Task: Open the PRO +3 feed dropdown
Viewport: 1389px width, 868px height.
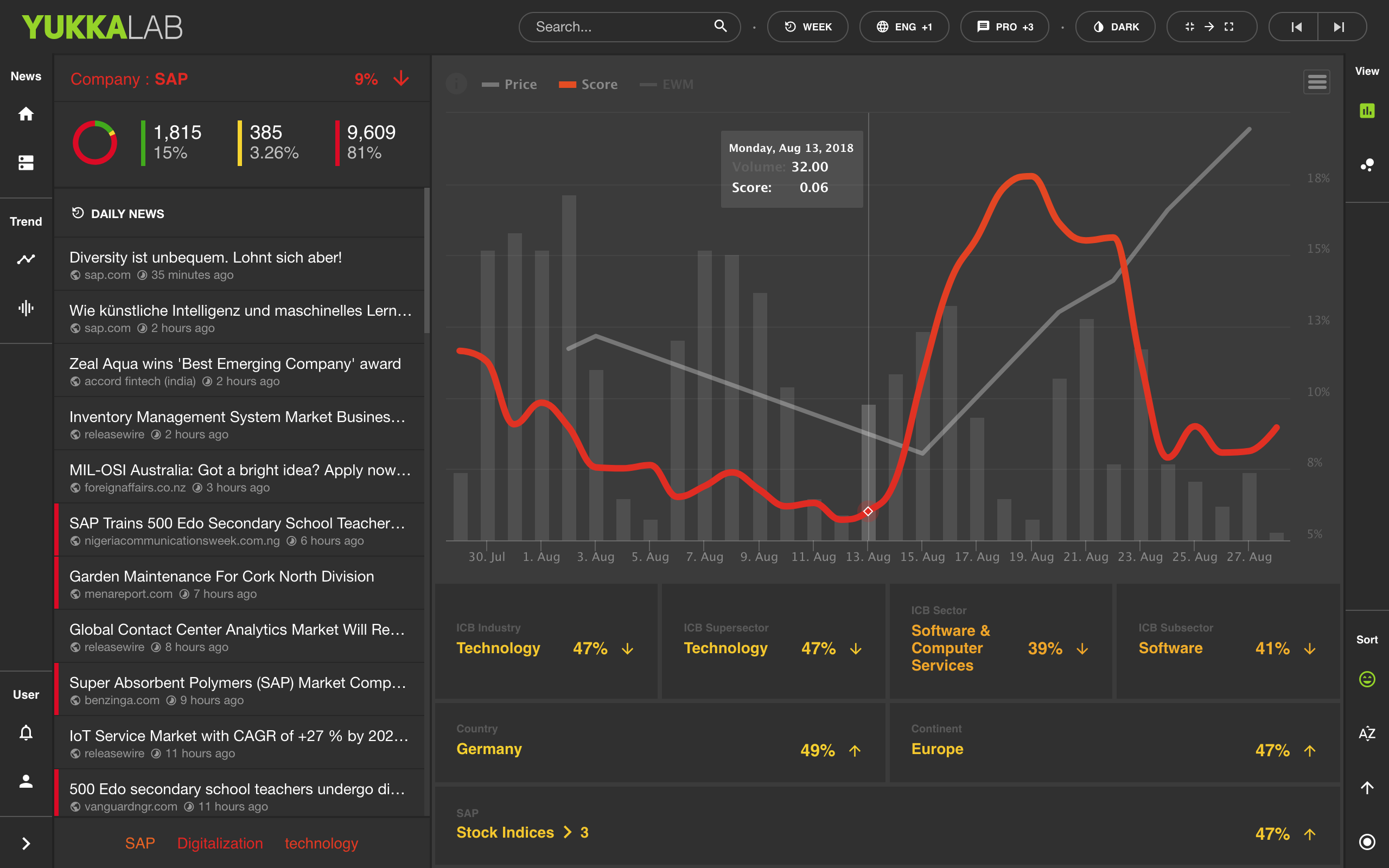Action: tap(1004, 27)
